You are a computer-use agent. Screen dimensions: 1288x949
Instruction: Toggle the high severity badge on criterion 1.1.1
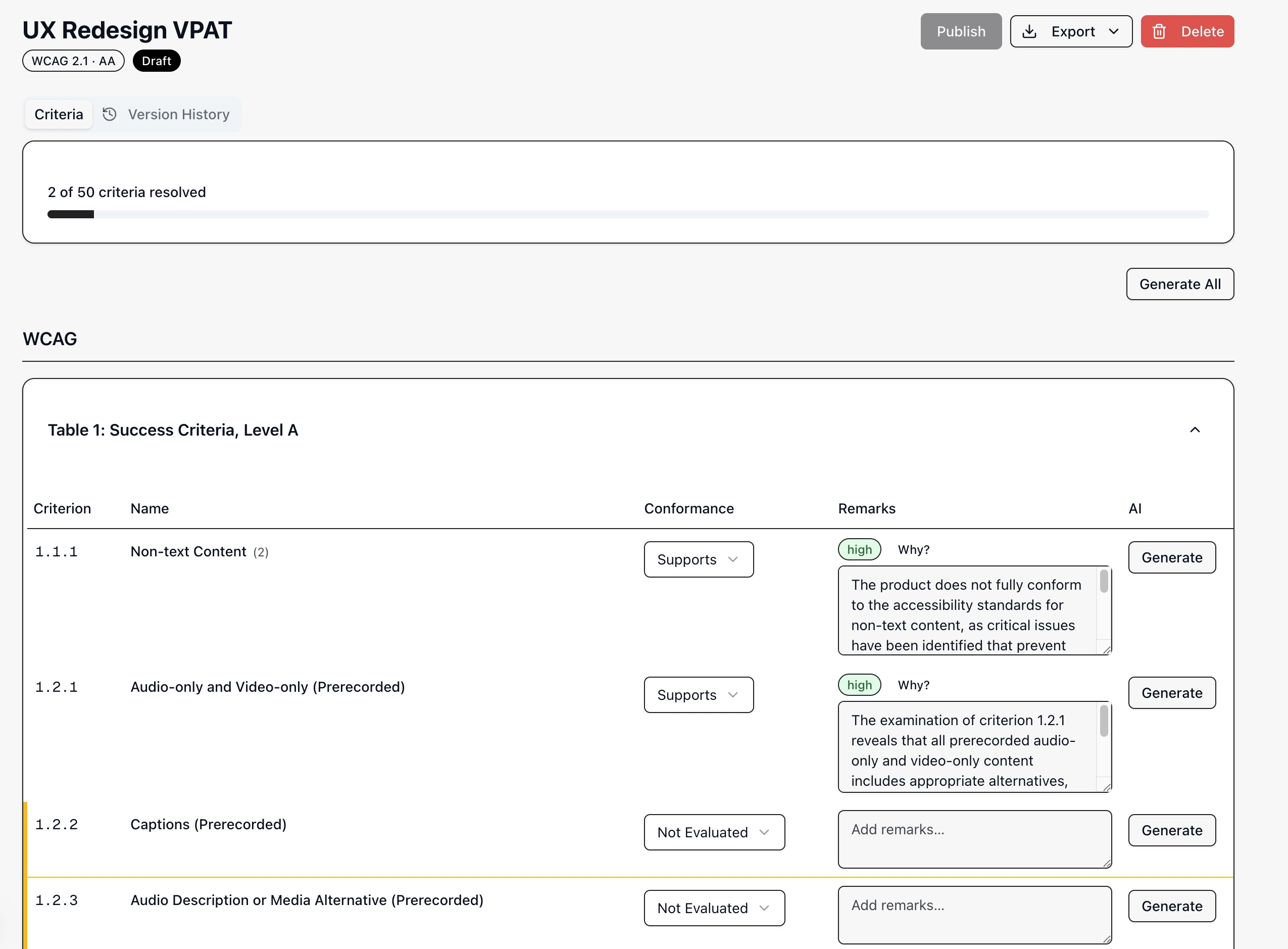[x=859, y=549]
